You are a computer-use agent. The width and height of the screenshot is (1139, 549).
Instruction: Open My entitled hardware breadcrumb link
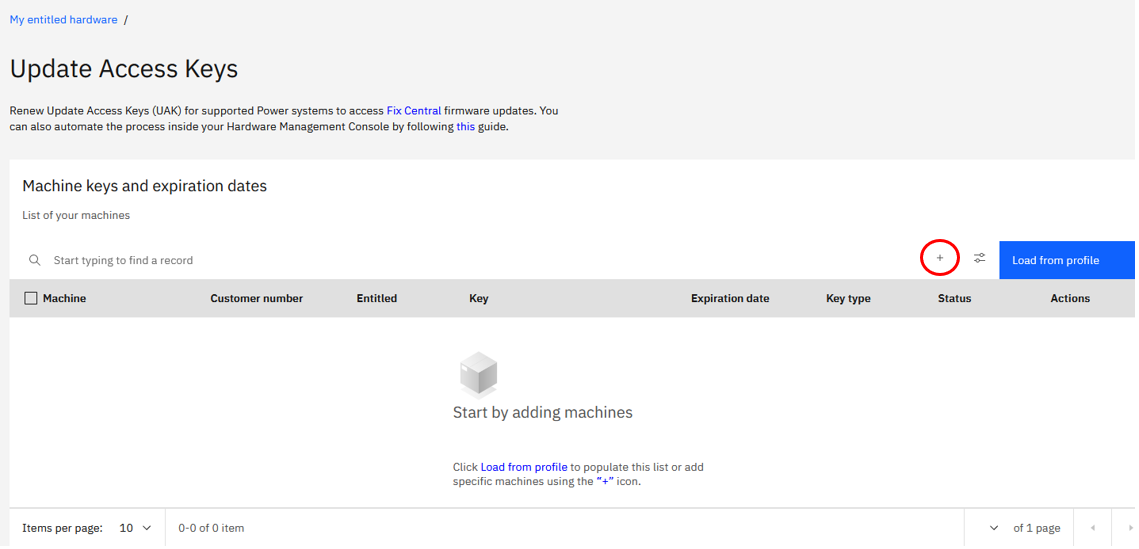63,20
